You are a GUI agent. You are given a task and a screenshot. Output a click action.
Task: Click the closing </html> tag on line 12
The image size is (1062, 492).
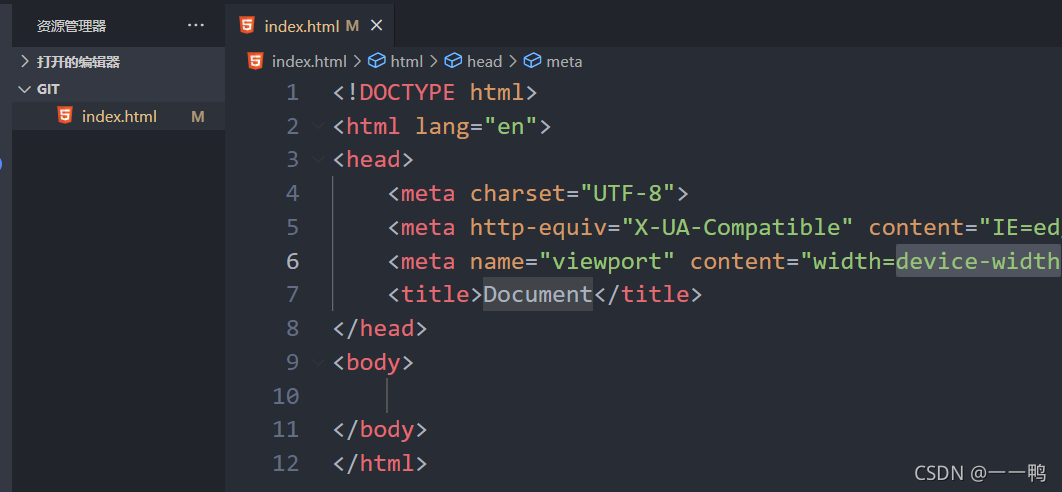[x=380, y=464]
